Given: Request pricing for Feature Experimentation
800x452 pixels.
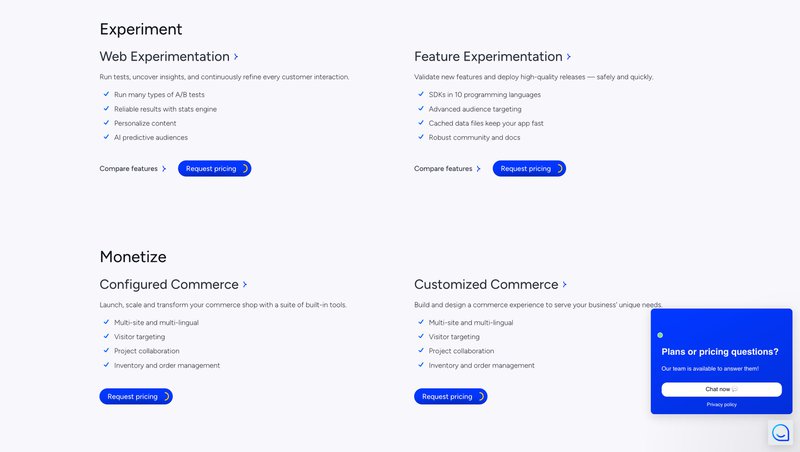Looking at the screenshot, I should (x=529, y=169).
